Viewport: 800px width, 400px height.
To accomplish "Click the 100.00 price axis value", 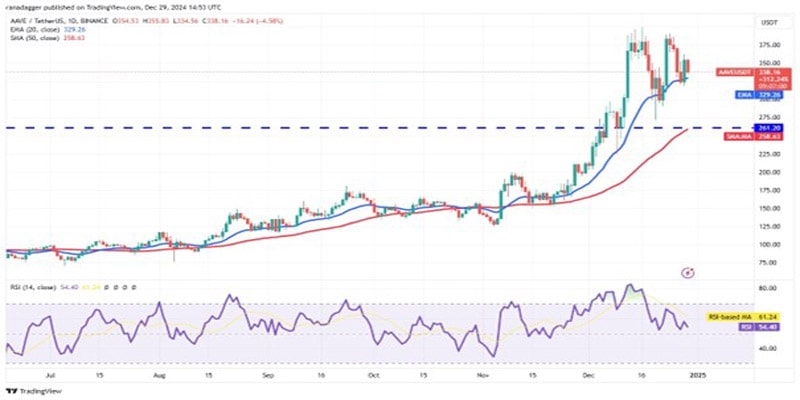I will (769, 244).
